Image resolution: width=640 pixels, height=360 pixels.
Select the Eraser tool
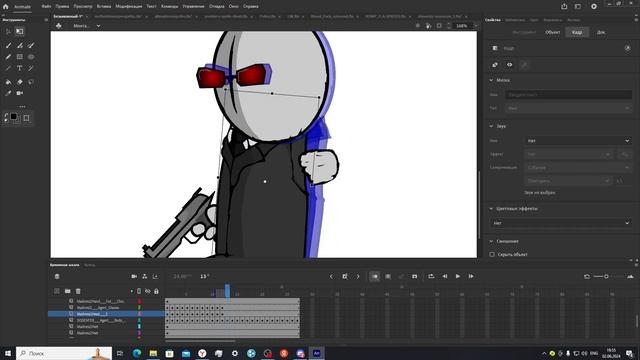pos(20,82)
